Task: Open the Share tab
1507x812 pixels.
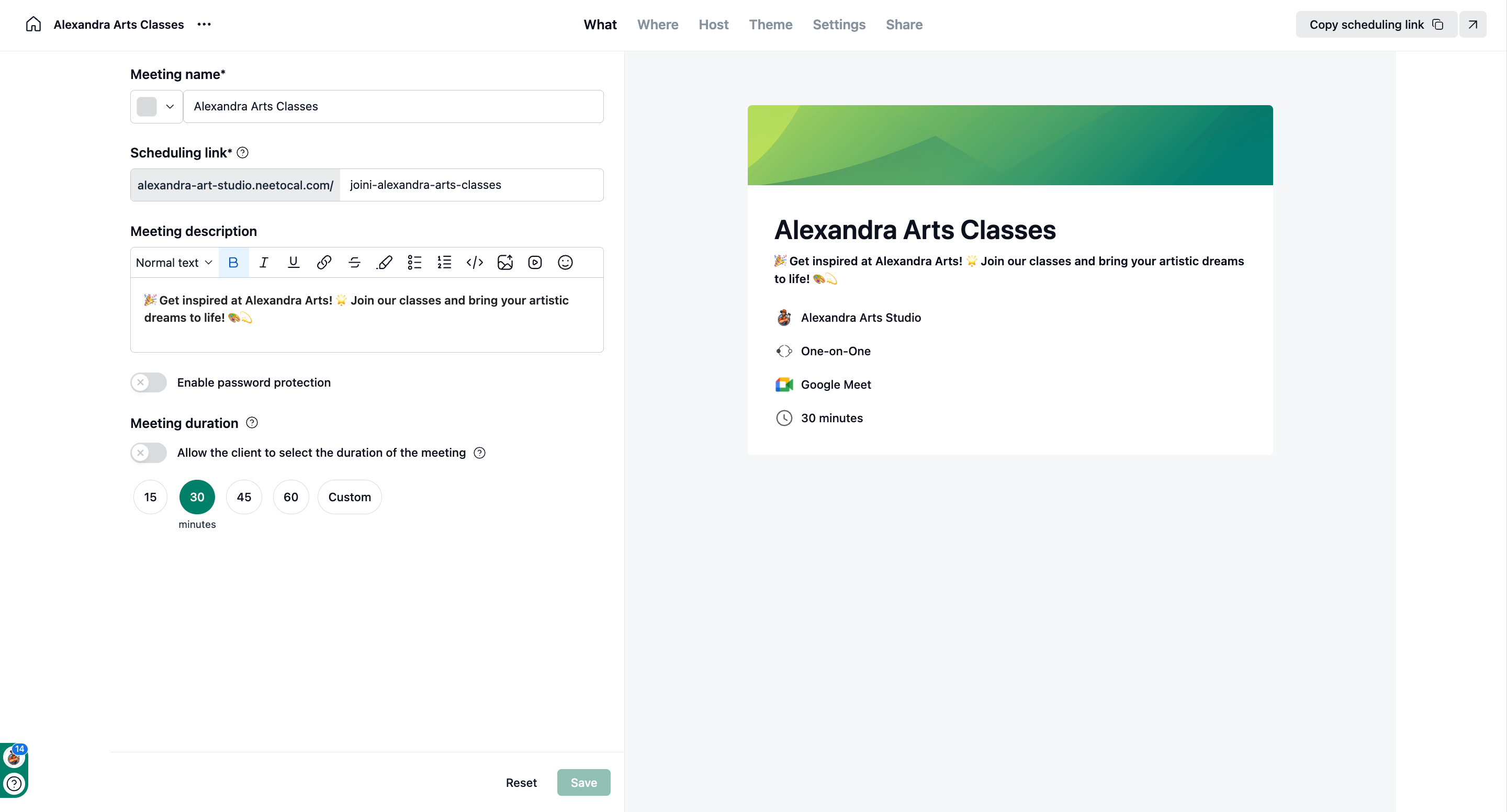Action: (904, 25)
